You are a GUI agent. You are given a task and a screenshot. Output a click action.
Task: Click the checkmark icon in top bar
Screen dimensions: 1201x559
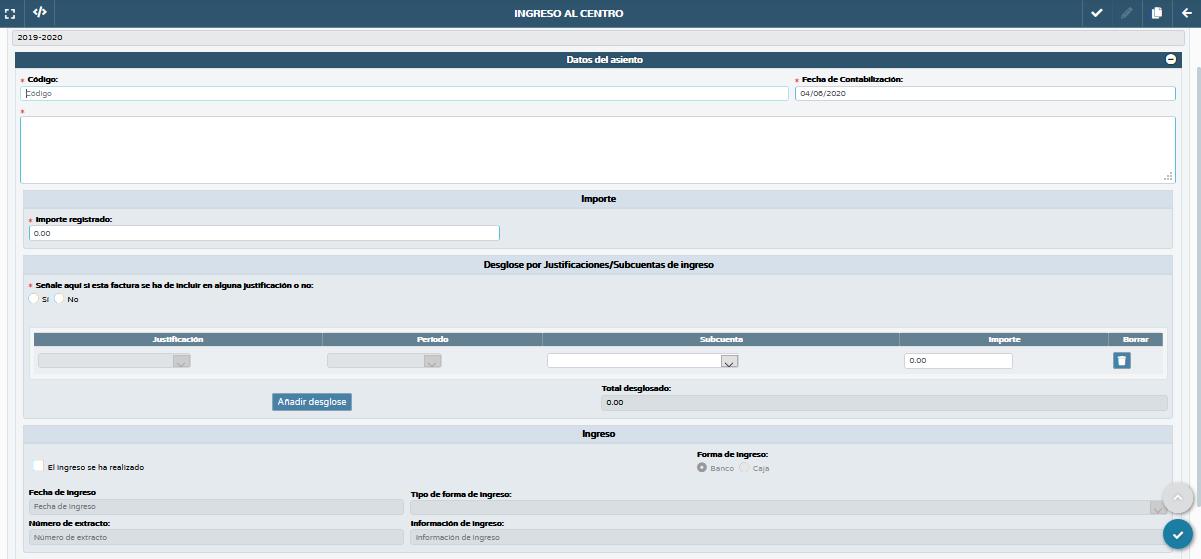pos(1097,13)
